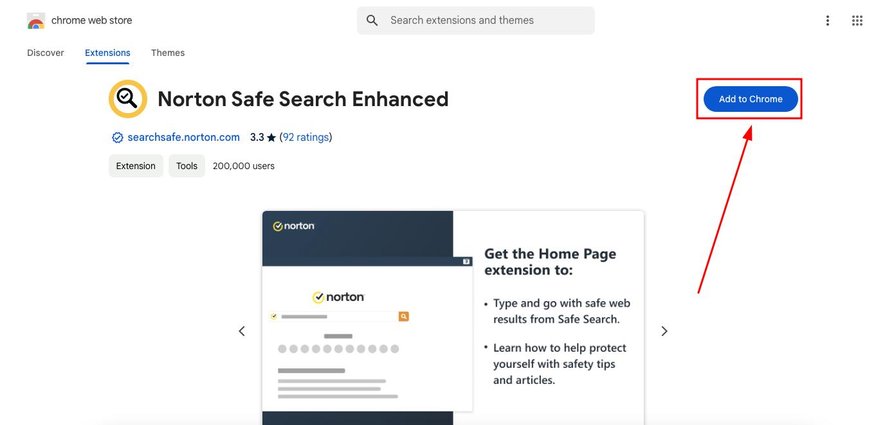This screenshot has height=425, width=876.
Task: Click the Norton home page preview screenshot
Action: (453, 318)
